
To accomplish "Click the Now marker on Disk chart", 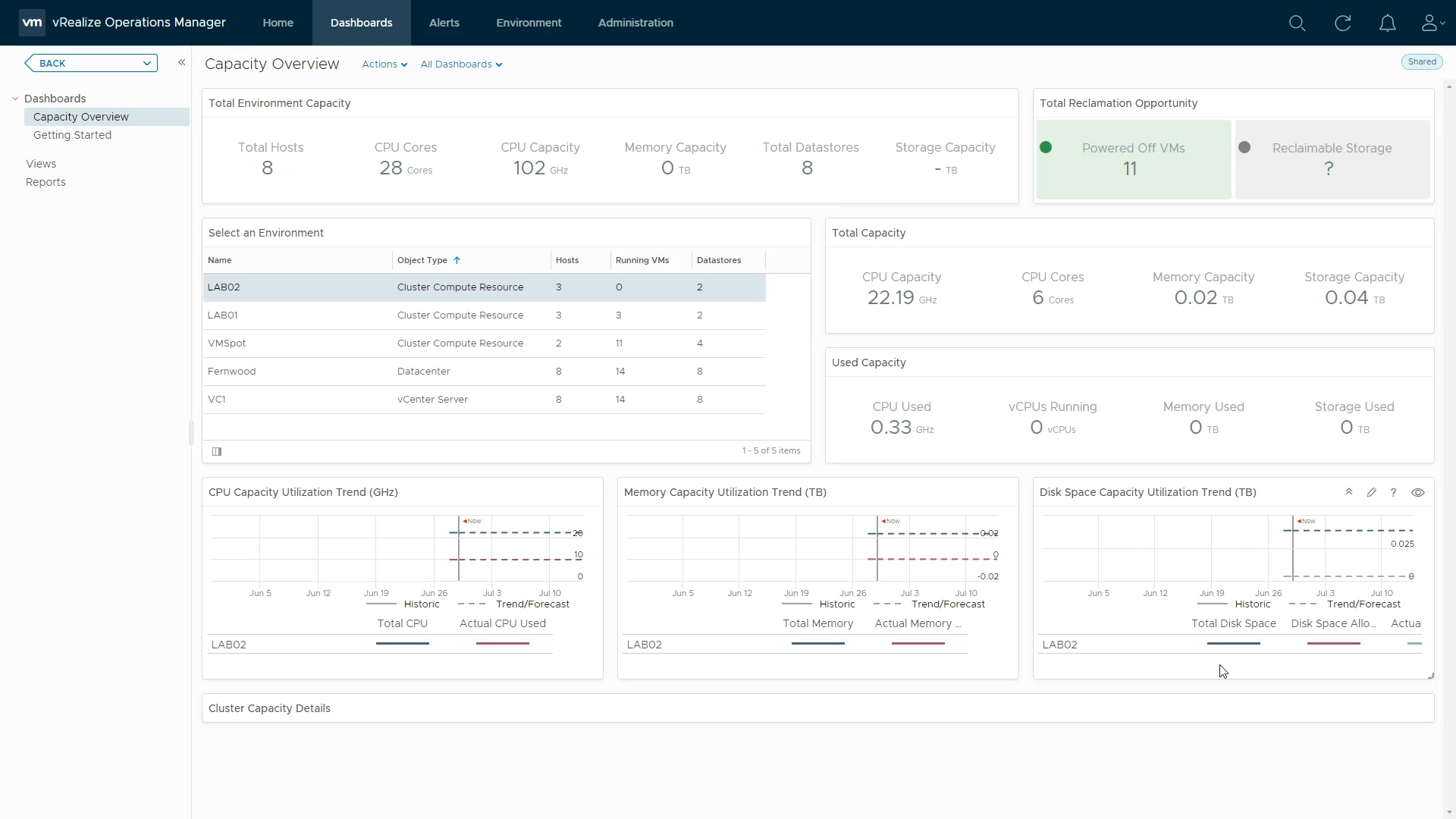I will 1307,521.
